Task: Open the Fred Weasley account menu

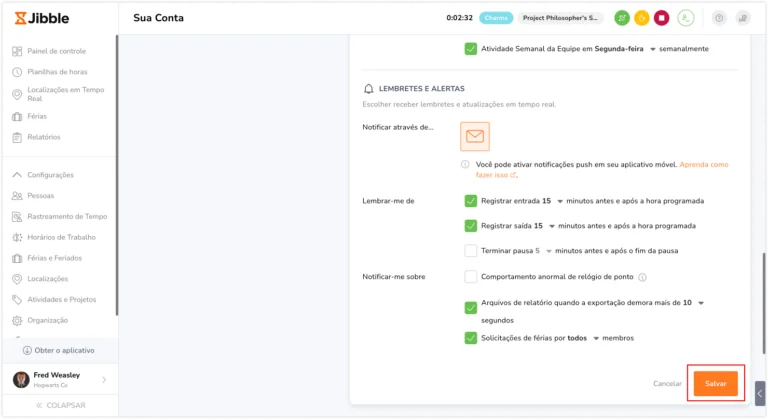Action: 60,379
